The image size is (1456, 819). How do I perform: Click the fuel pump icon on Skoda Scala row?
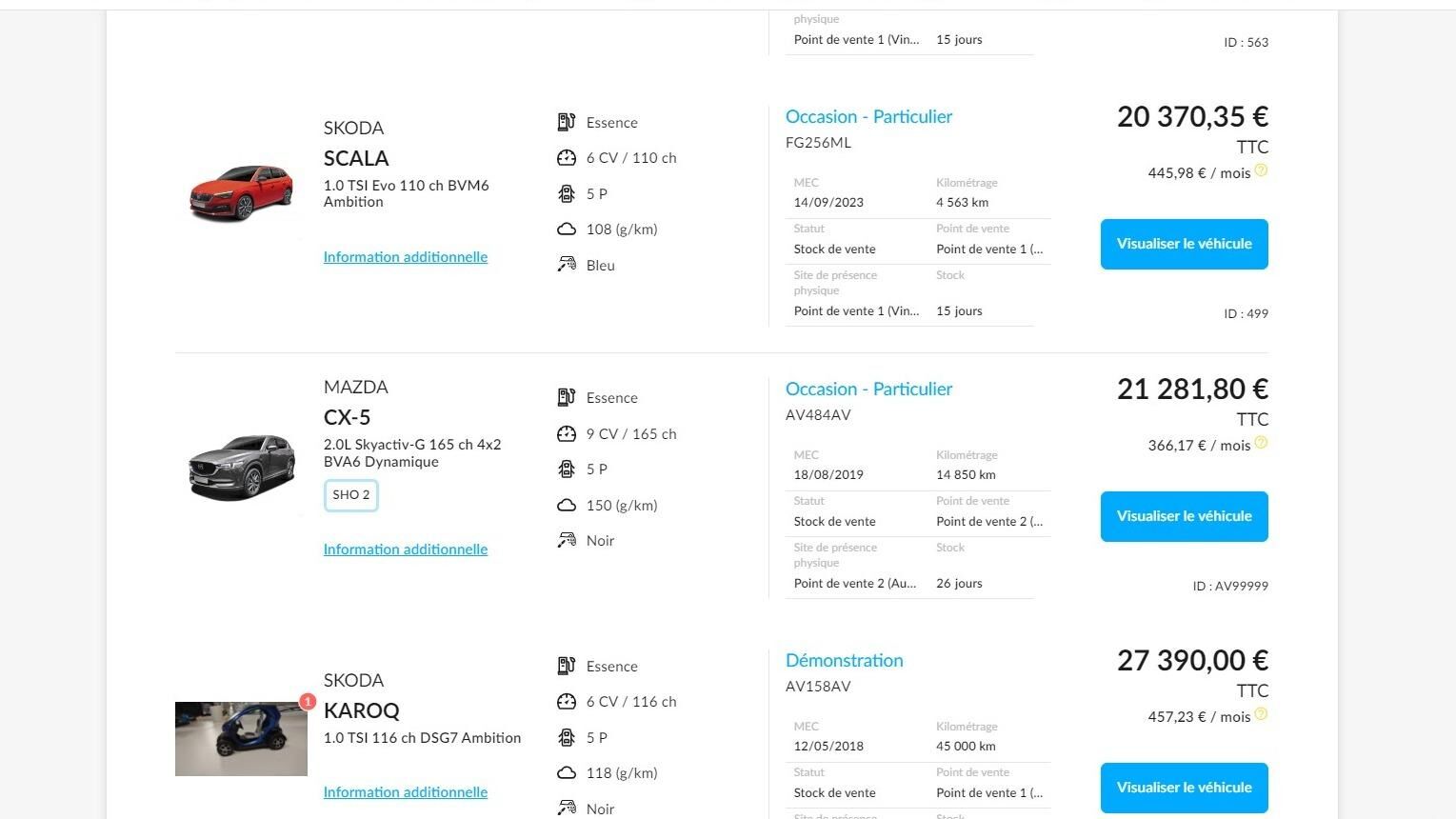click(567, 122)
